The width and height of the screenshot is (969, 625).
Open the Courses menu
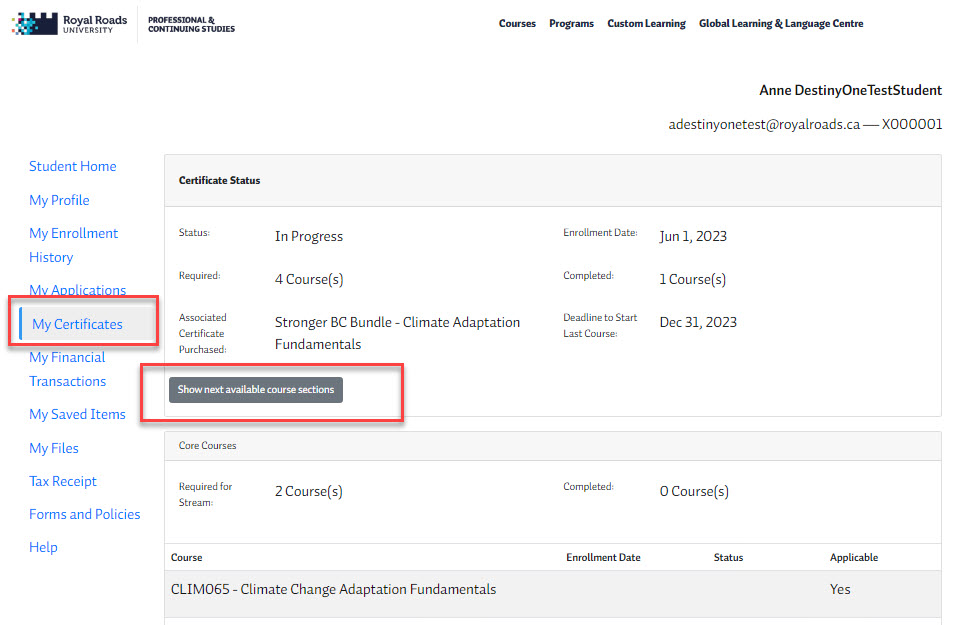click(517, 23)
